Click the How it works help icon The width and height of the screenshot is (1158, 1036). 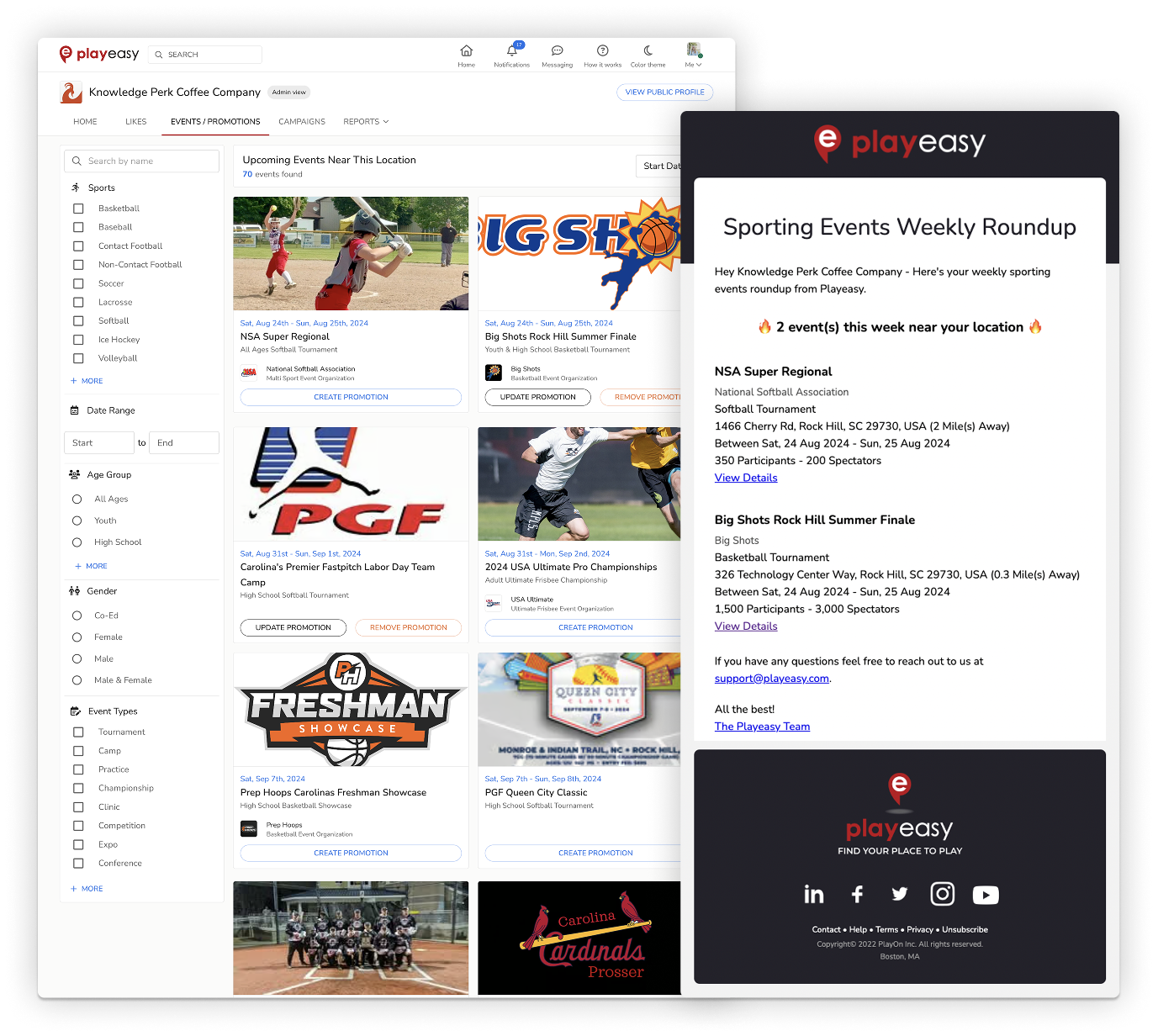point(602,51)
